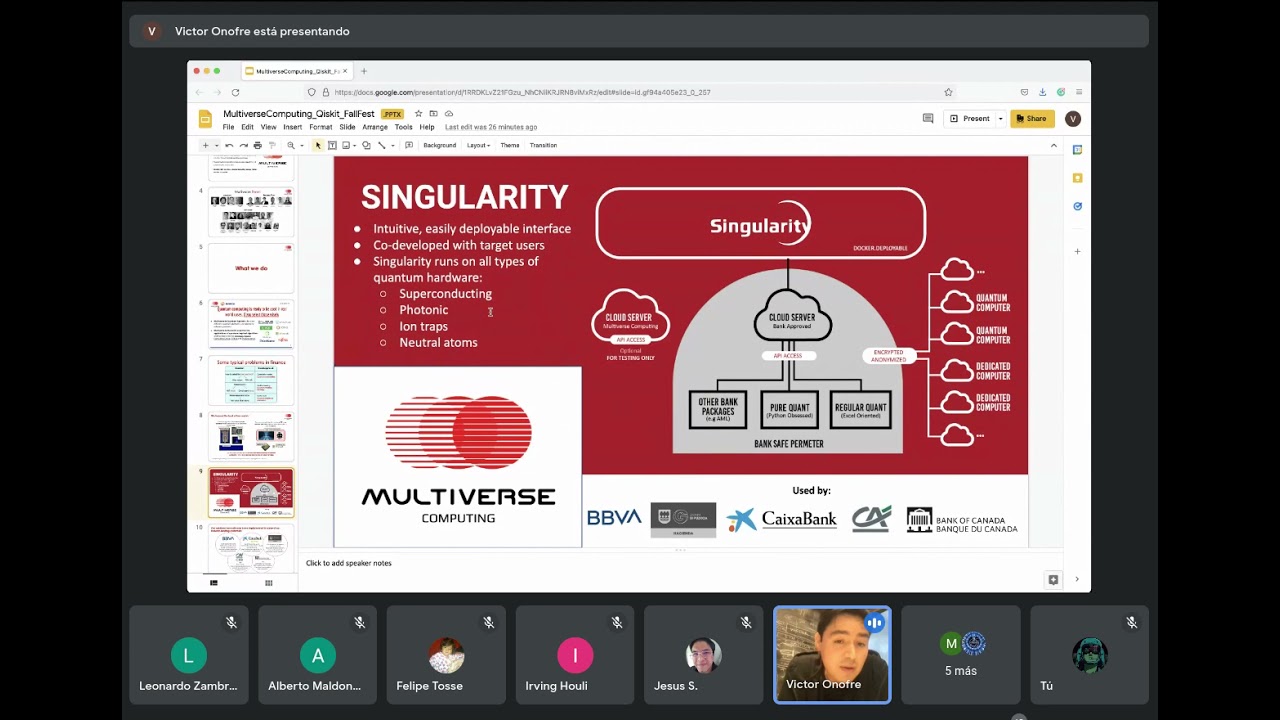Select the Line tool

[x=381, y=145]
